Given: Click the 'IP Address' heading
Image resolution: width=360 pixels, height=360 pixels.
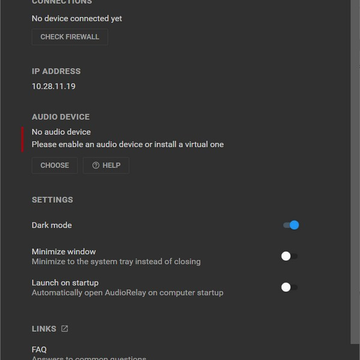Looking at the screenshot, I should [x=56, y=71].
